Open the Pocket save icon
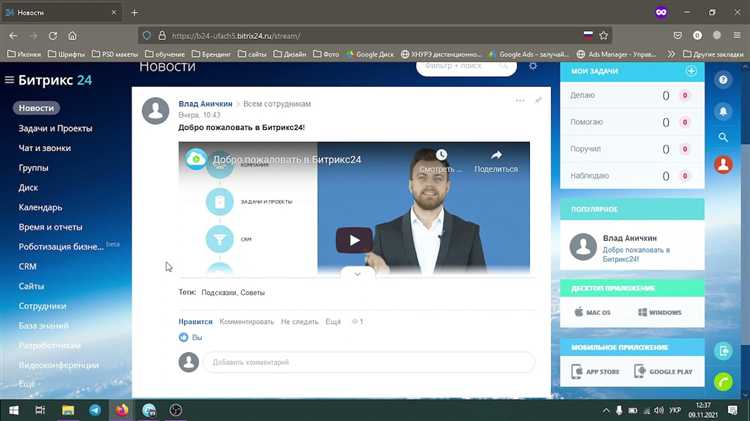 tap(677, 35)
